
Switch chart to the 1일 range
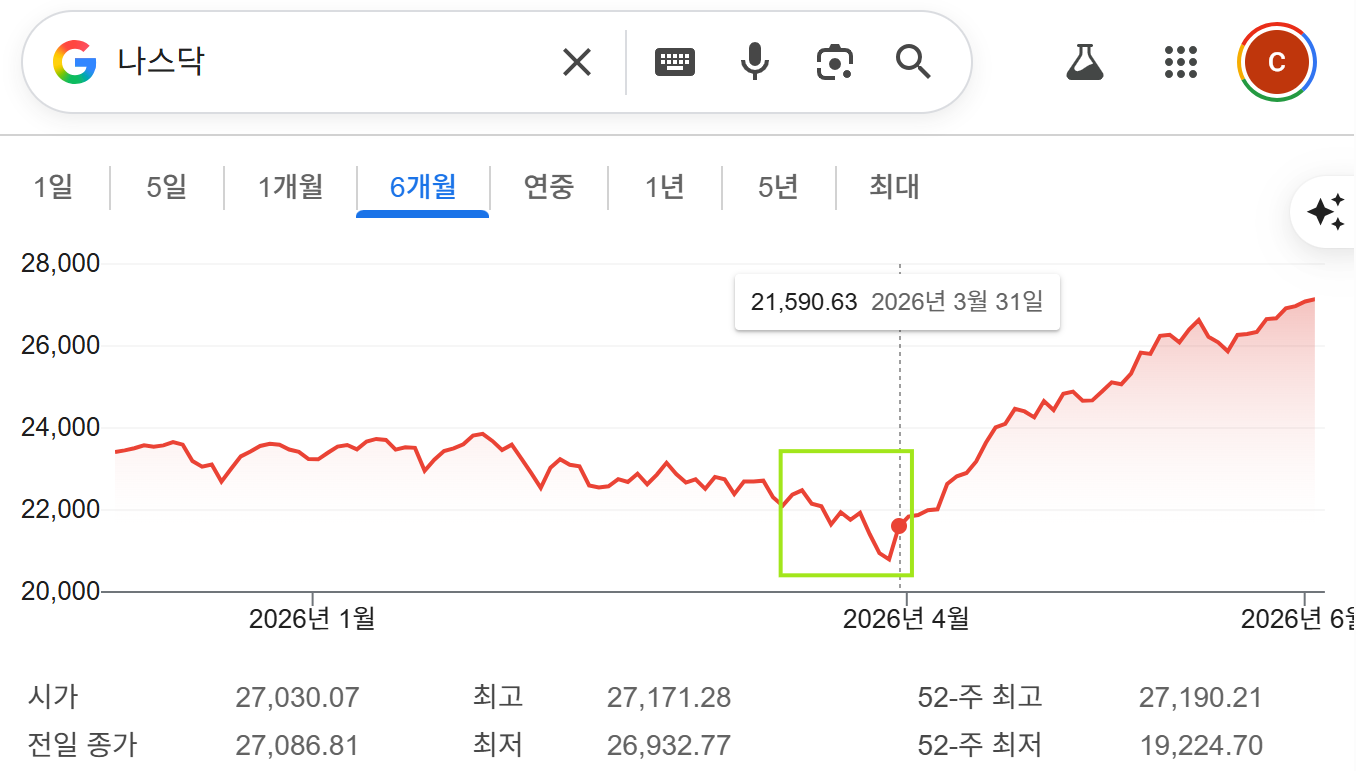(x=53, y=187)
